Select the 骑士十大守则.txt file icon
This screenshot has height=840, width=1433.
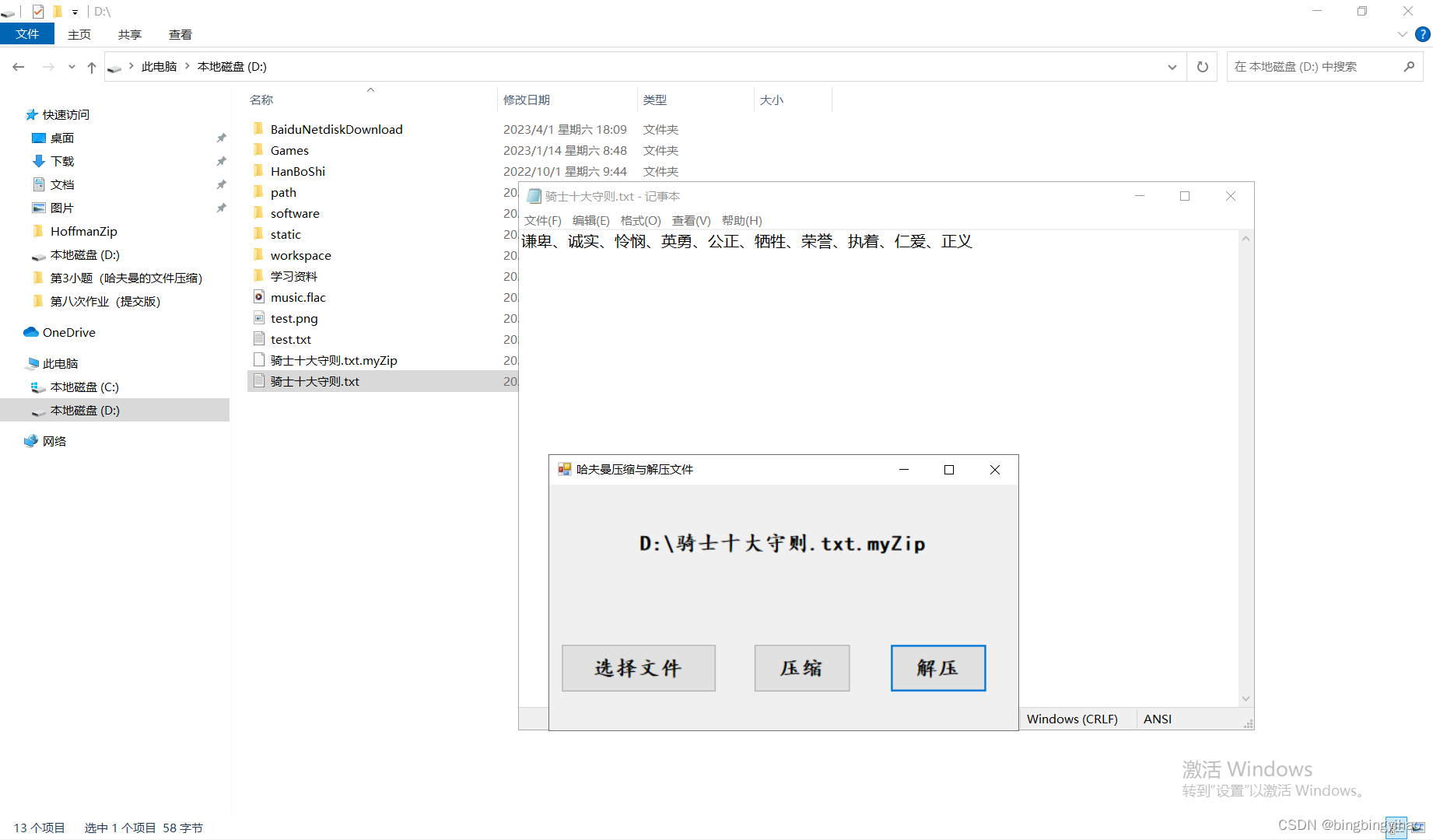[259, 380]
